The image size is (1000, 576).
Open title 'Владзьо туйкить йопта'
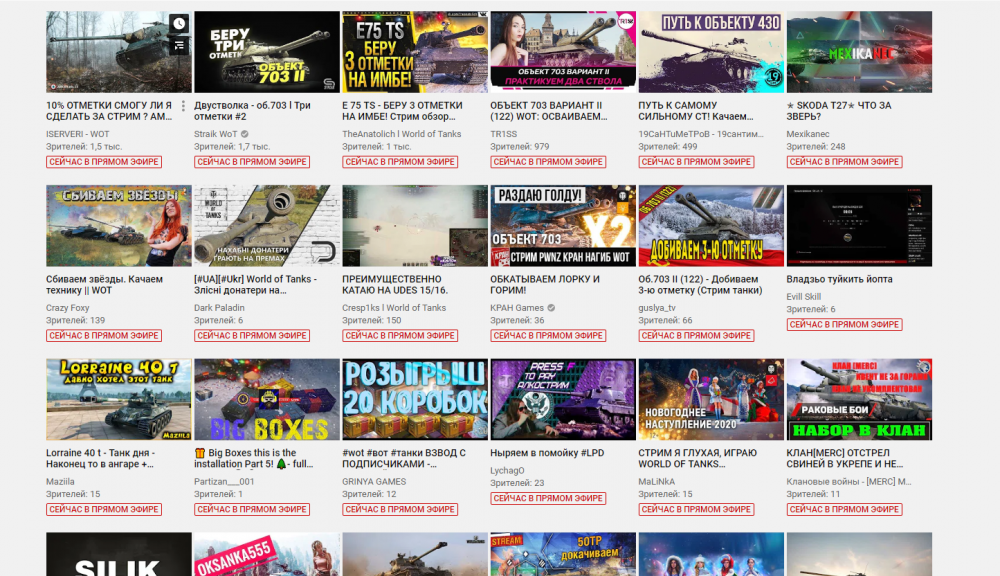click(x=839, y=279)
